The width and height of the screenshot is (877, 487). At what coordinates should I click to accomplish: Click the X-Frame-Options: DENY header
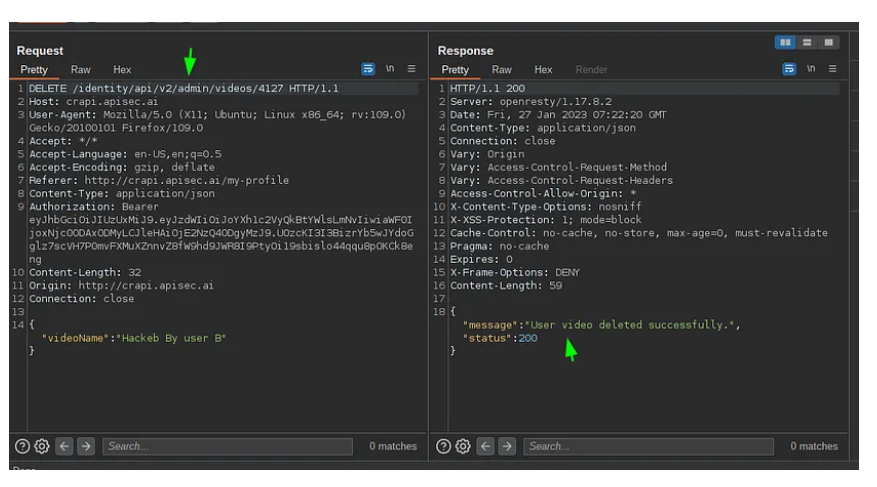[515, 272]
